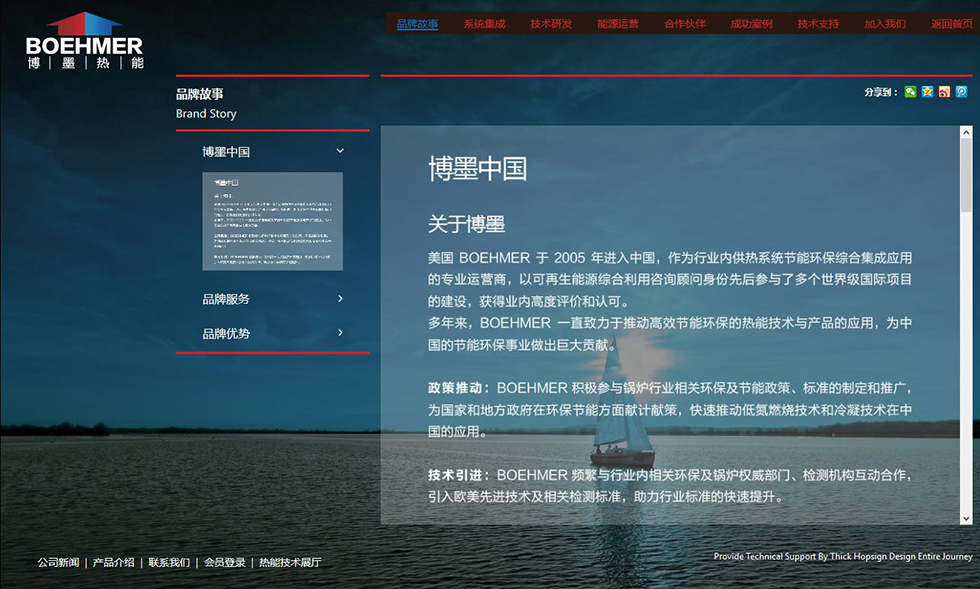Viewport: 980px width, 589px height.
Task: Collapse the 博墨中国 sidebar section
Action: click(x=340, y=151)
